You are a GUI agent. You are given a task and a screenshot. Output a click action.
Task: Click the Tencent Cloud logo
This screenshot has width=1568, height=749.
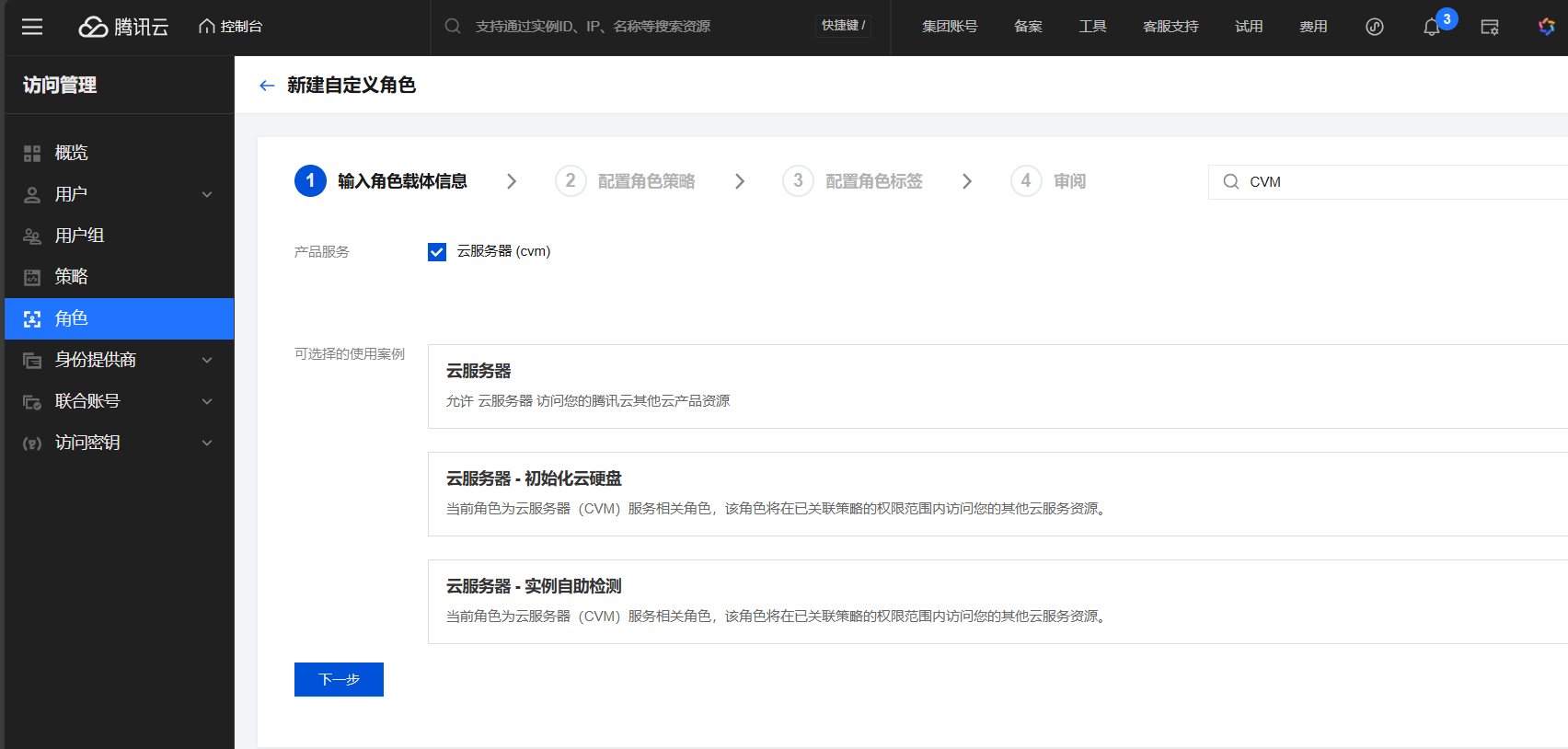(123, 27)
